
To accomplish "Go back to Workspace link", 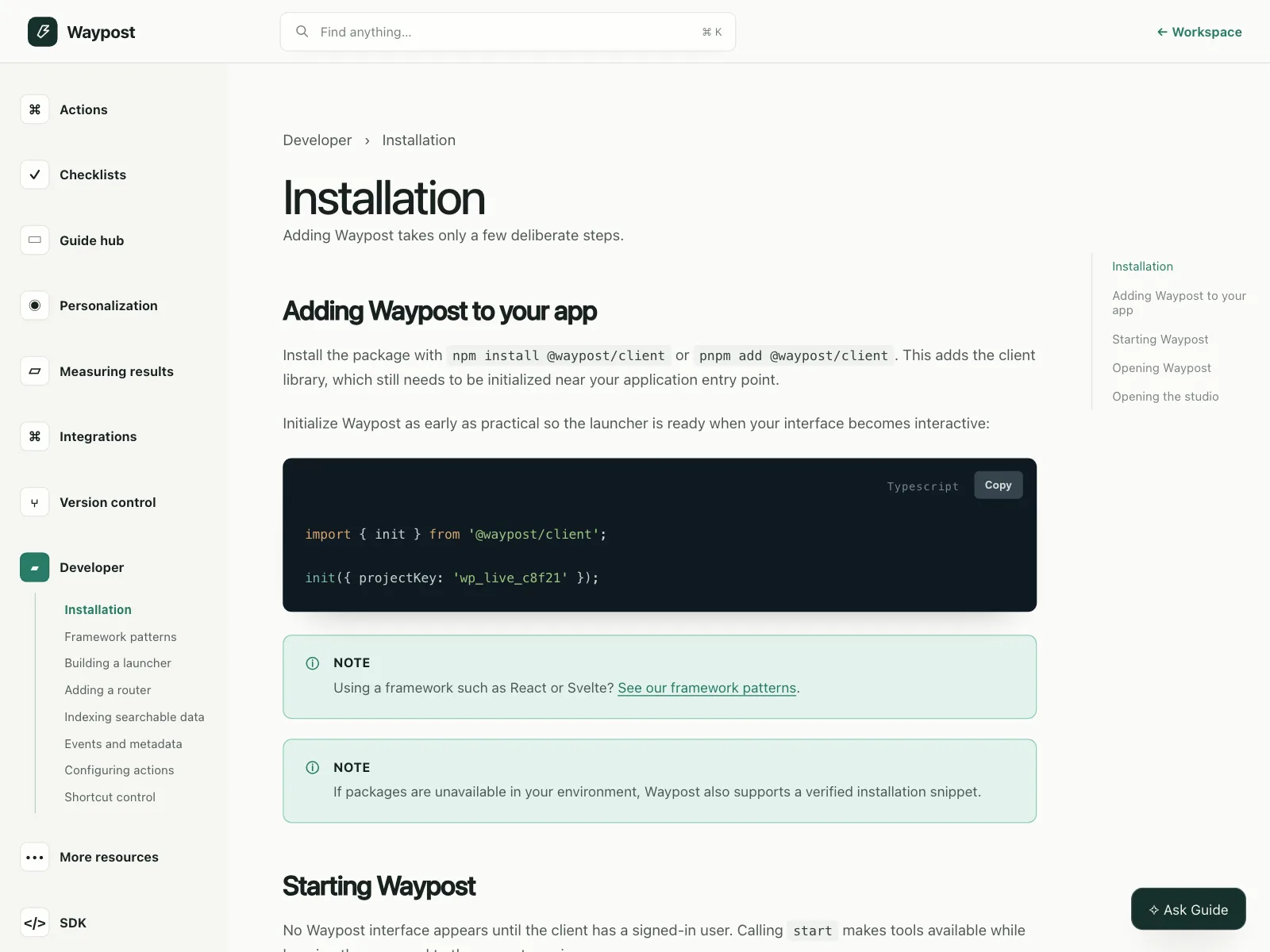I will (x=1199, y=32).
